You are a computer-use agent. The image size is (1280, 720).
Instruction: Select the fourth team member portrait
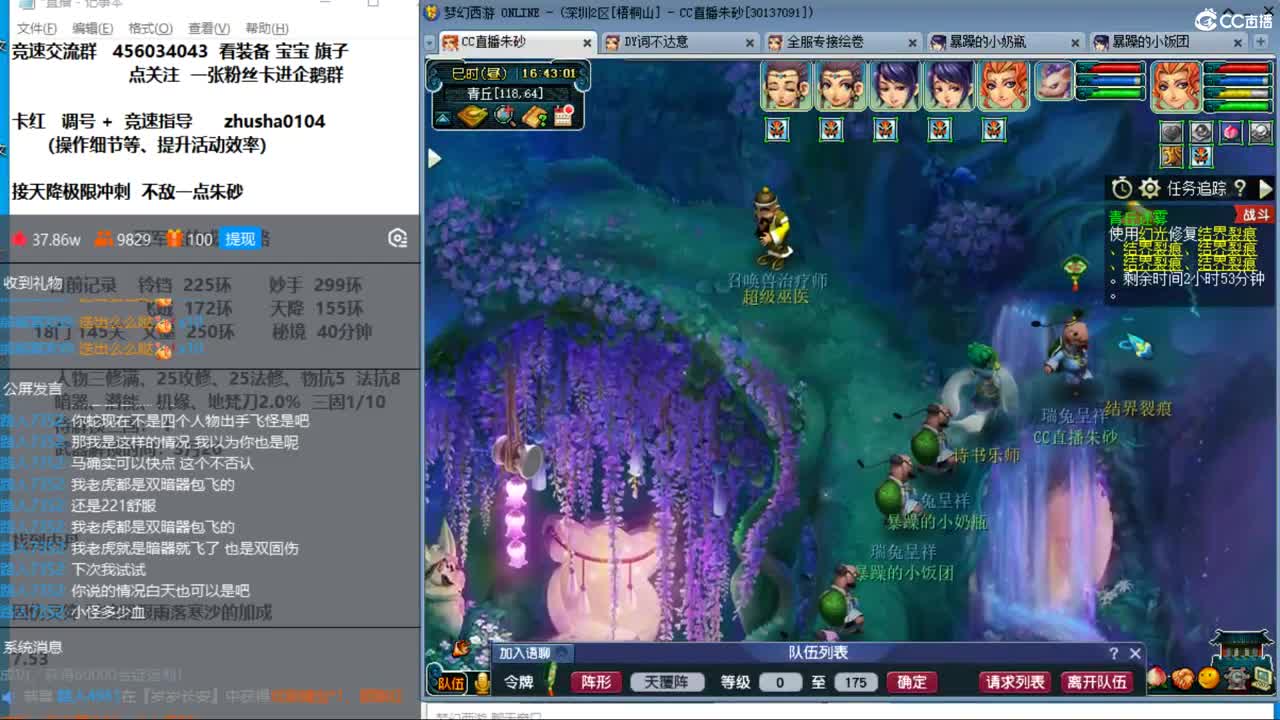[947, 85]
